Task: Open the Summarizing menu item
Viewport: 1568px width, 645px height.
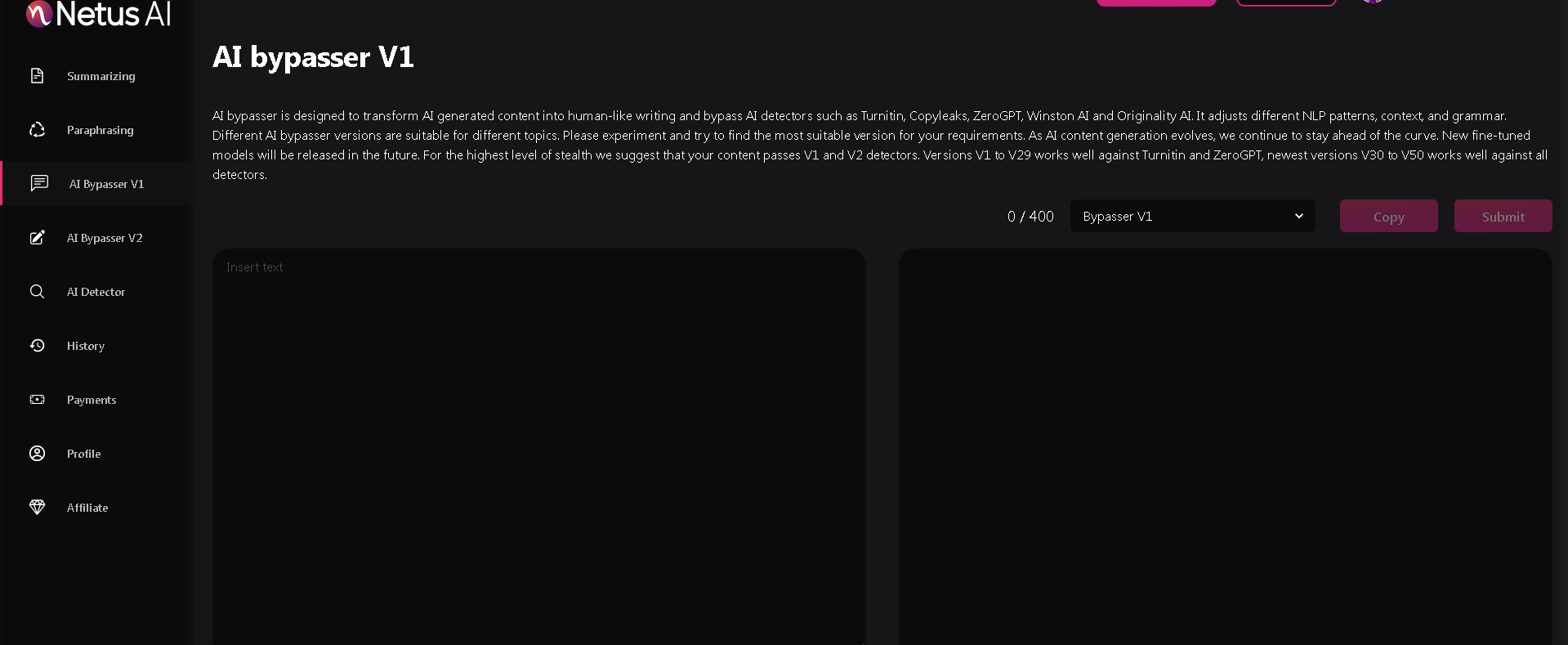Action: pyautogui.click(x=101, y=76)
